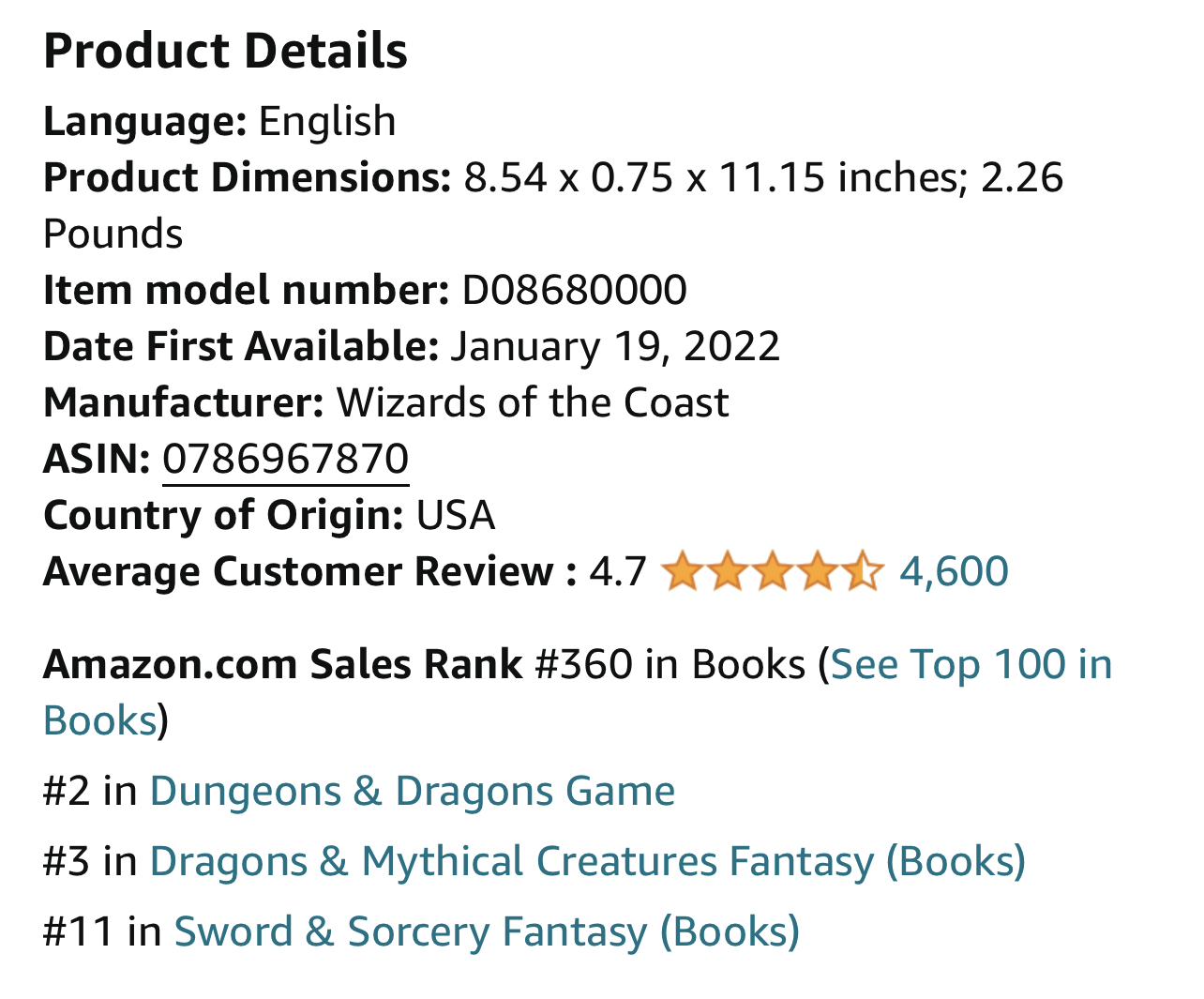1204x999 pixels.
Task: Click the star rating icons
Action: tap(772, 572)
